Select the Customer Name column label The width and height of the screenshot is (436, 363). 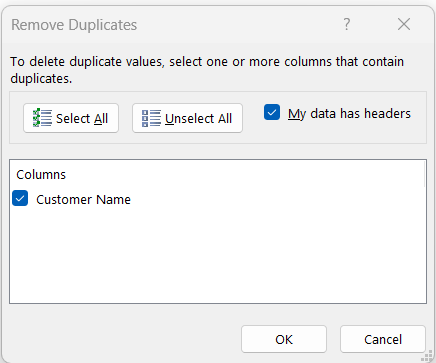click(x=83, y=200)
